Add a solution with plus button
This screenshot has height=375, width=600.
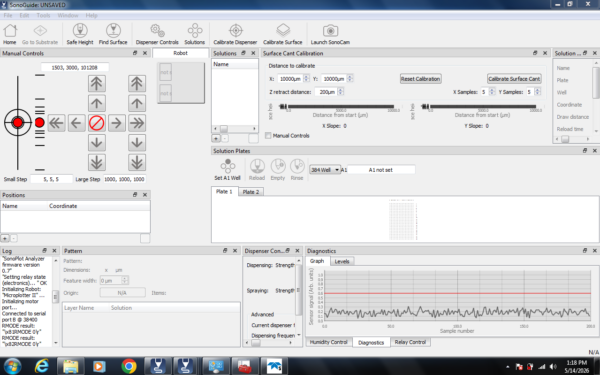(x=216, y=139)
